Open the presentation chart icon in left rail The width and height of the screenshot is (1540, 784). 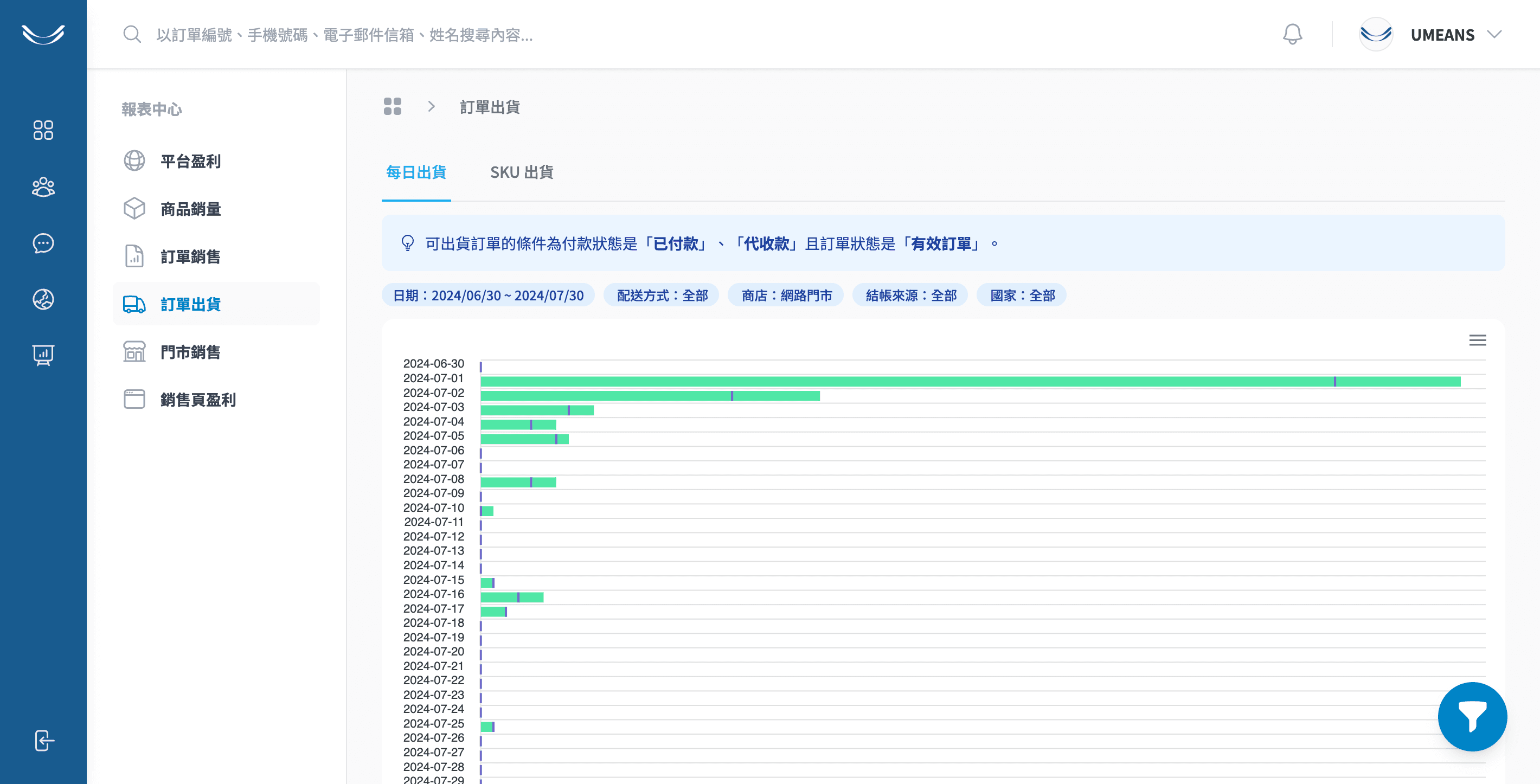(x=43, y=355)
